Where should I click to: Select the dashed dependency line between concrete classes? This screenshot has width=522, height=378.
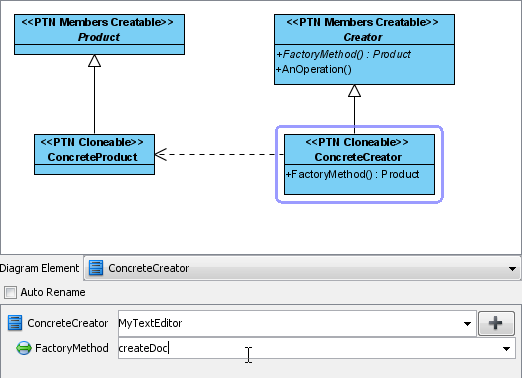pos(219,154)
